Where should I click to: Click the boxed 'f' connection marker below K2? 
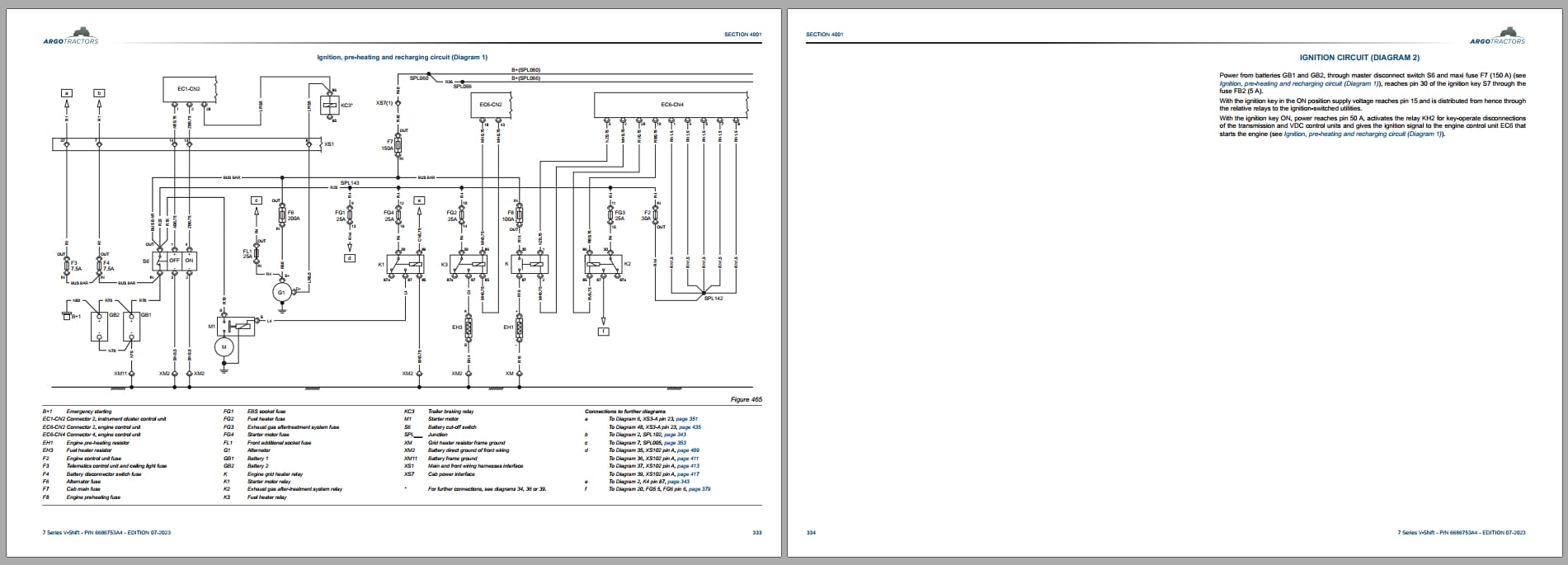click(604, 331)
